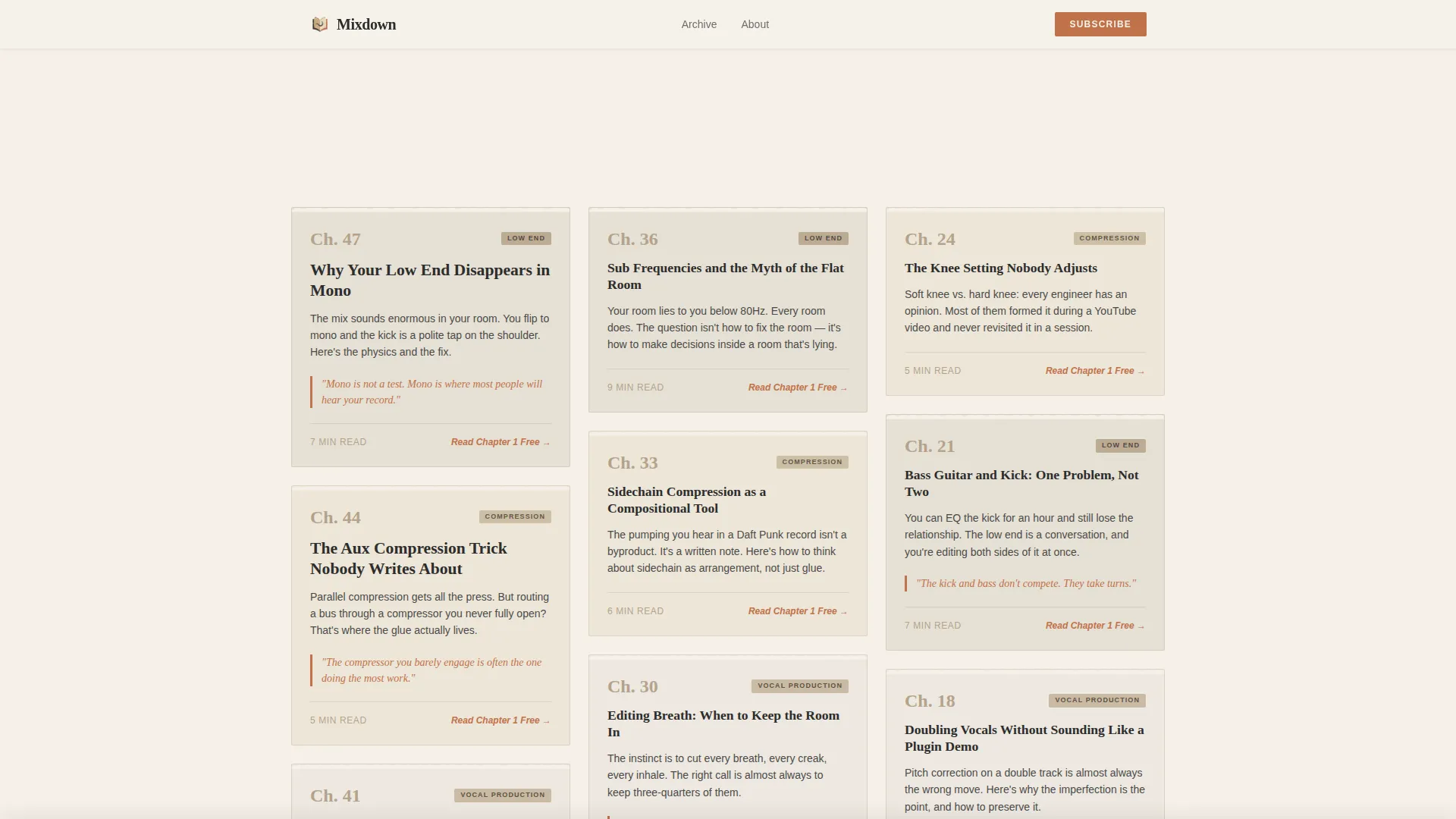This screenshot has width=1456, height=819.
Task: Click the Ch. 44 chapter number
Action: click(335, 517)
